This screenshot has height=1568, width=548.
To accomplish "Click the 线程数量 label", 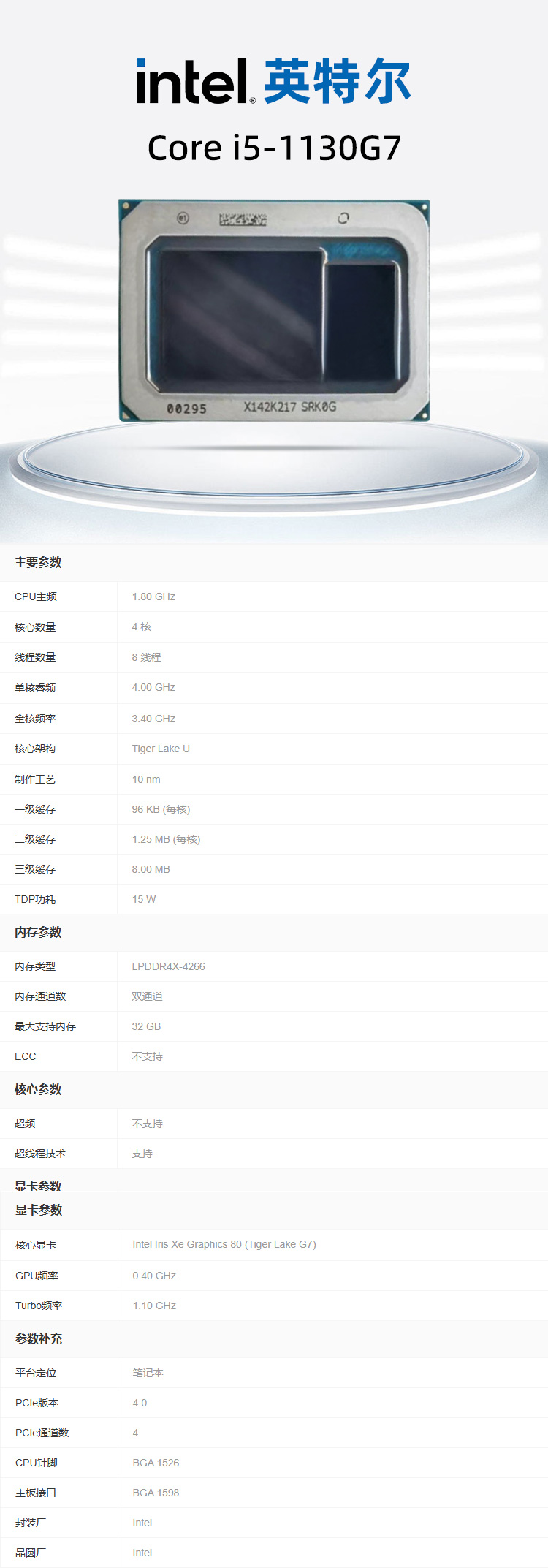I will [35, 657].
